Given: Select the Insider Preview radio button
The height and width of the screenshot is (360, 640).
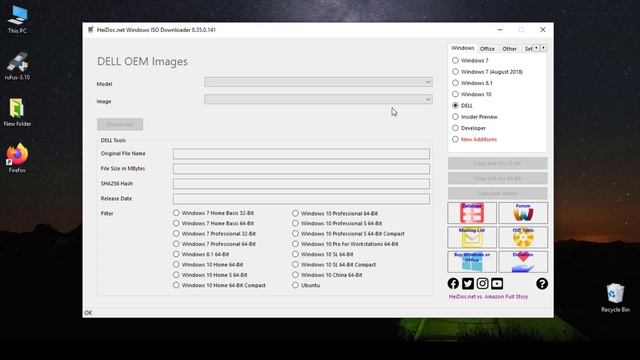Looking at the screenshot, I should pos(455,117).
